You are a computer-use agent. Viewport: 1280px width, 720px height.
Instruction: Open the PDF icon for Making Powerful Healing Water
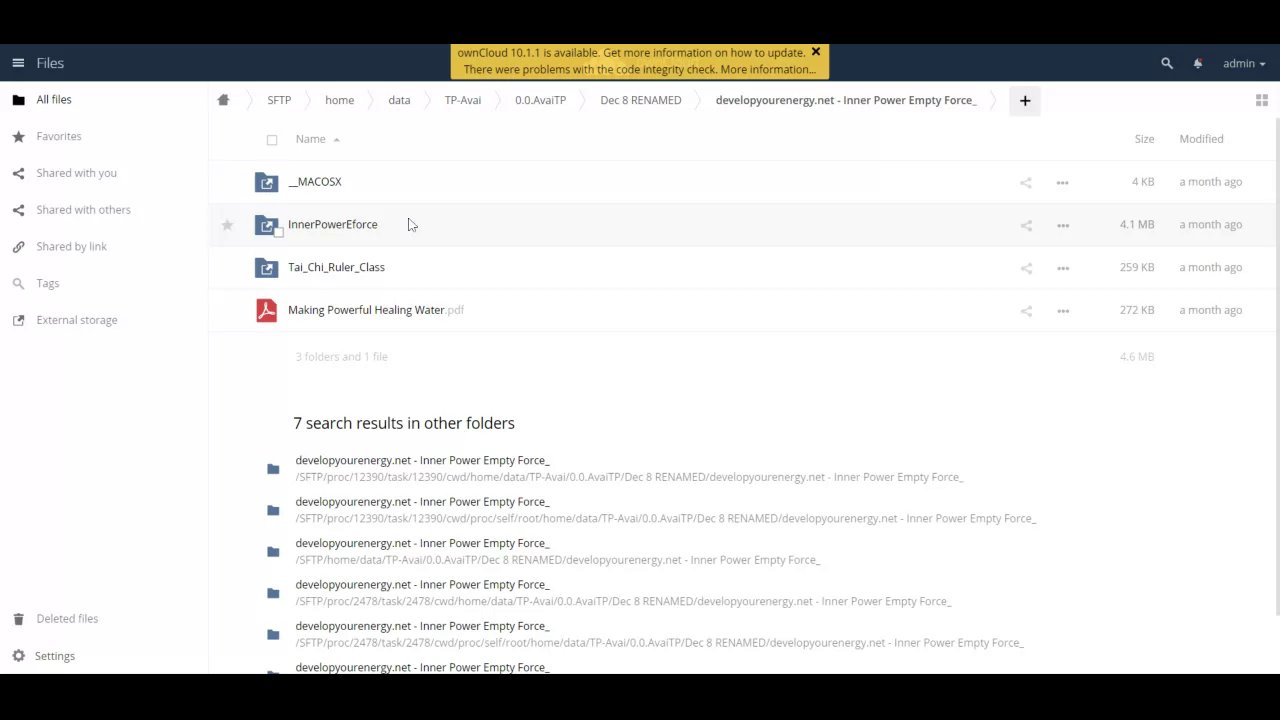point(266,310)
